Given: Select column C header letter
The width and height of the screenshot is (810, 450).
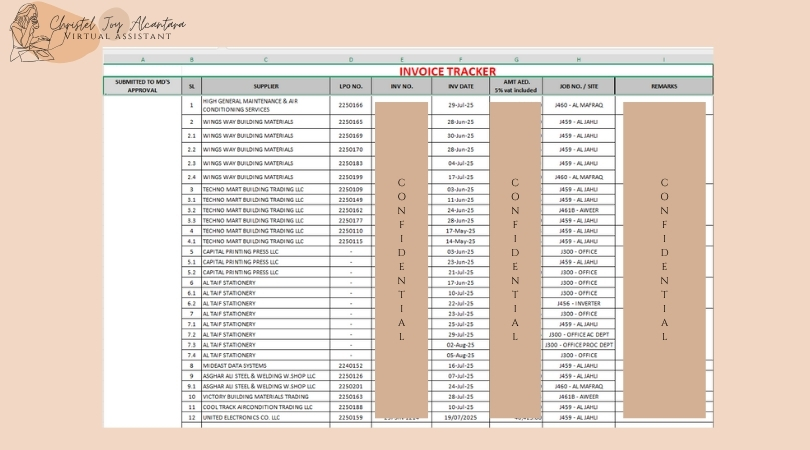Looking at the screenshot, I should coord(266,60).
